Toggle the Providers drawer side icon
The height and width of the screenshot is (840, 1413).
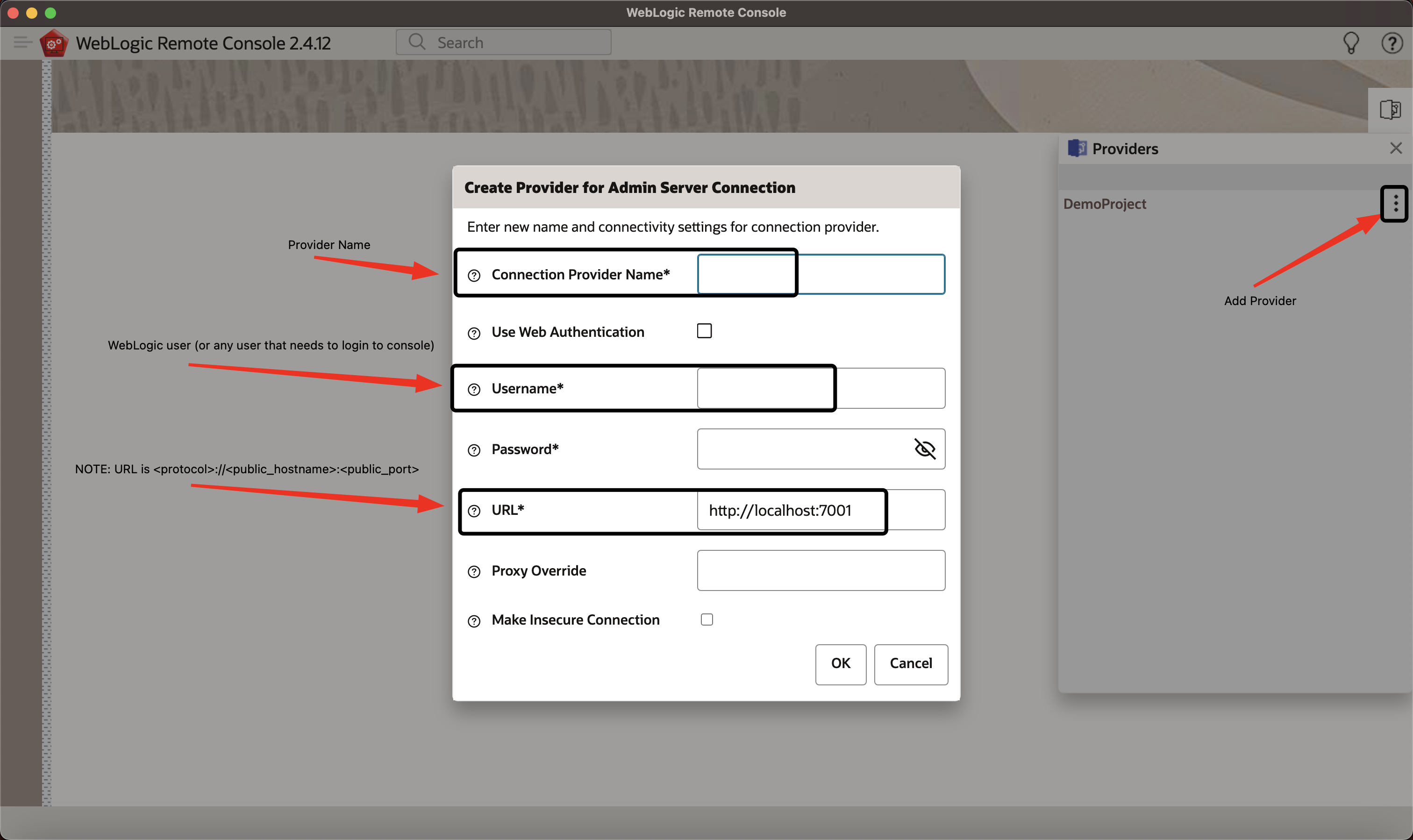tap(1390, 110)
